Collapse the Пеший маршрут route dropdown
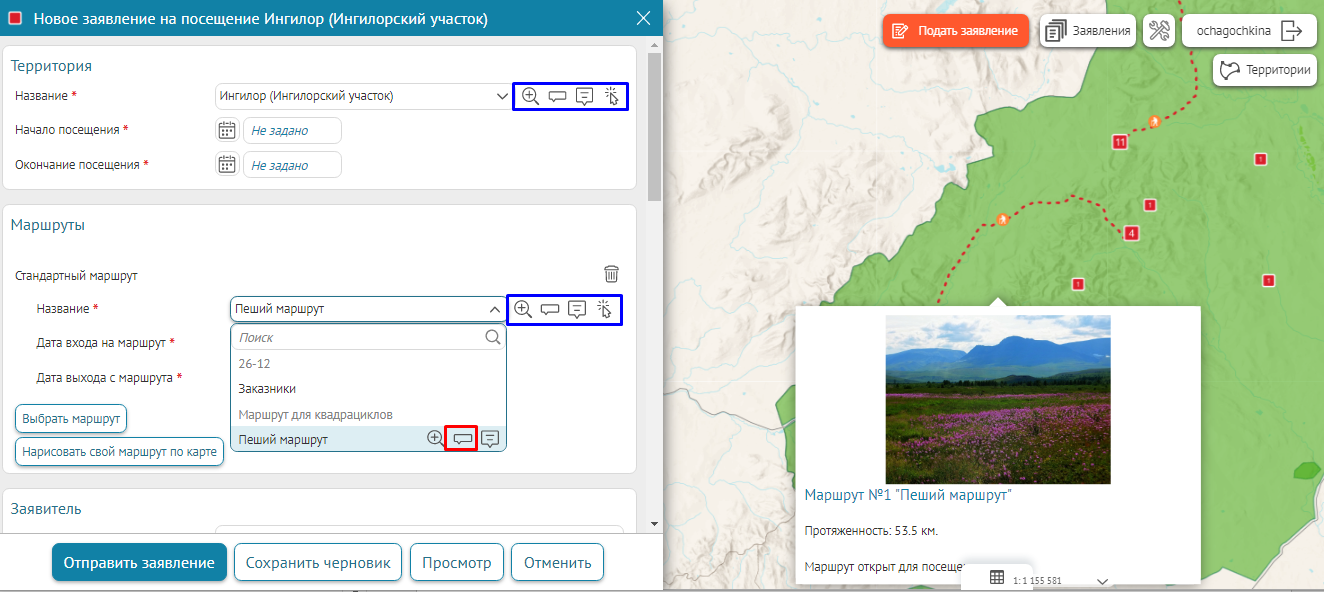The height and width of the screenshot is (592, 1324). point(494,309)
